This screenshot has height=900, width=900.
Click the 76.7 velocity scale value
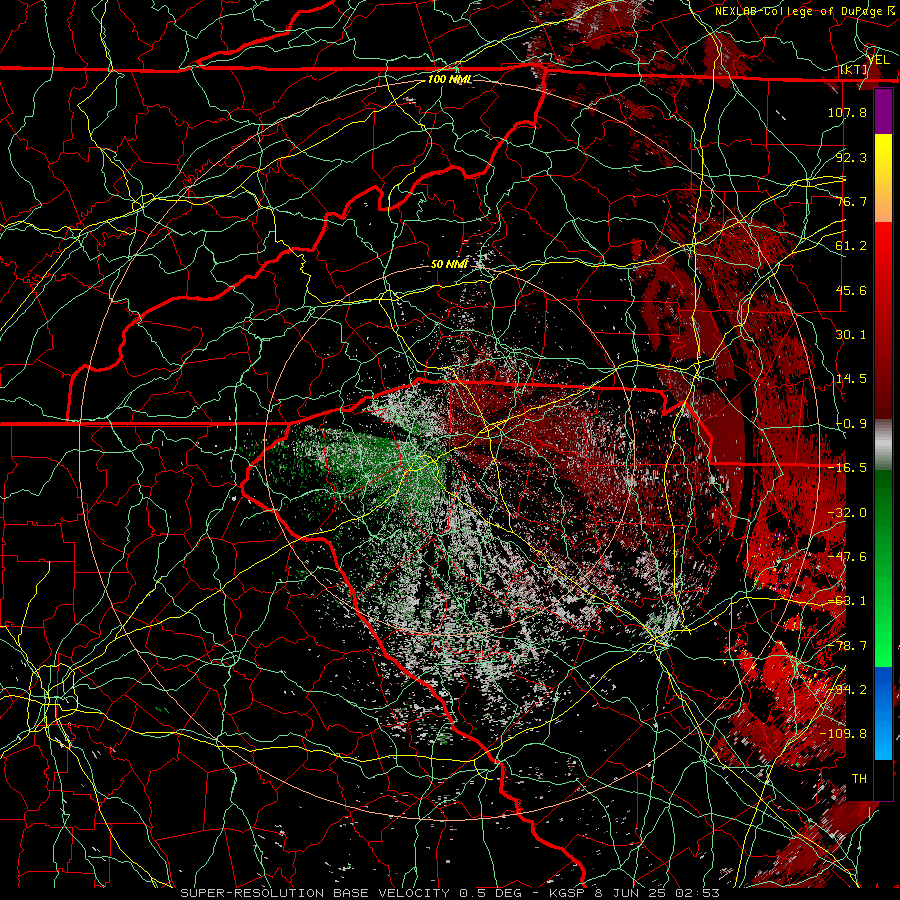tap(851, 201)
